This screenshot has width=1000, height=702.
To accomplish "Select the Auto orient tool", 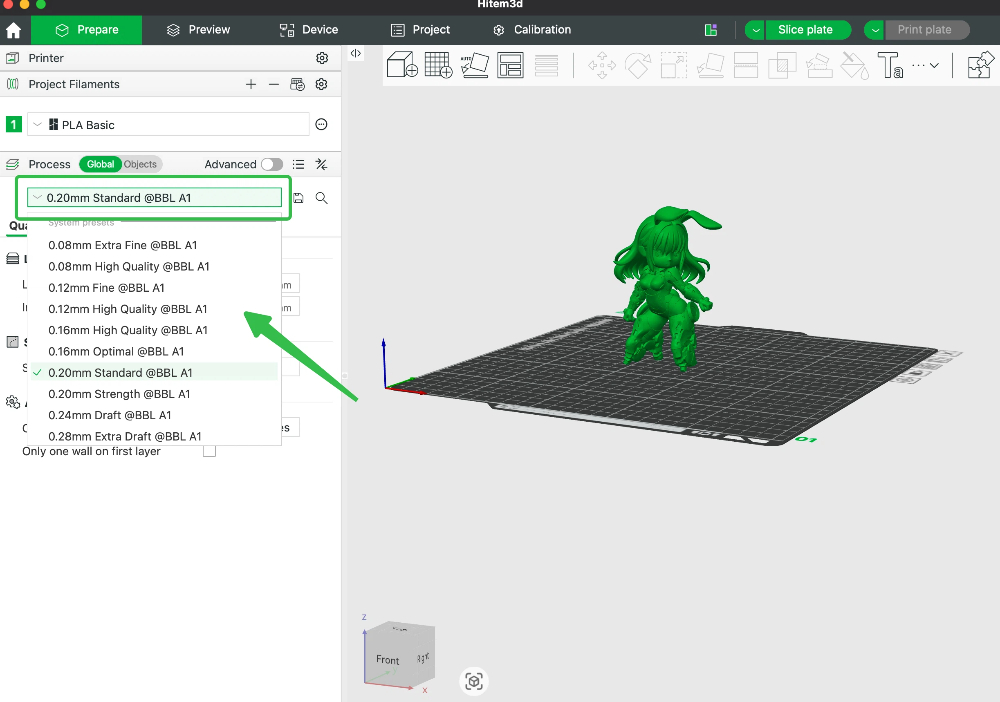I will click(x=475, y=64).
